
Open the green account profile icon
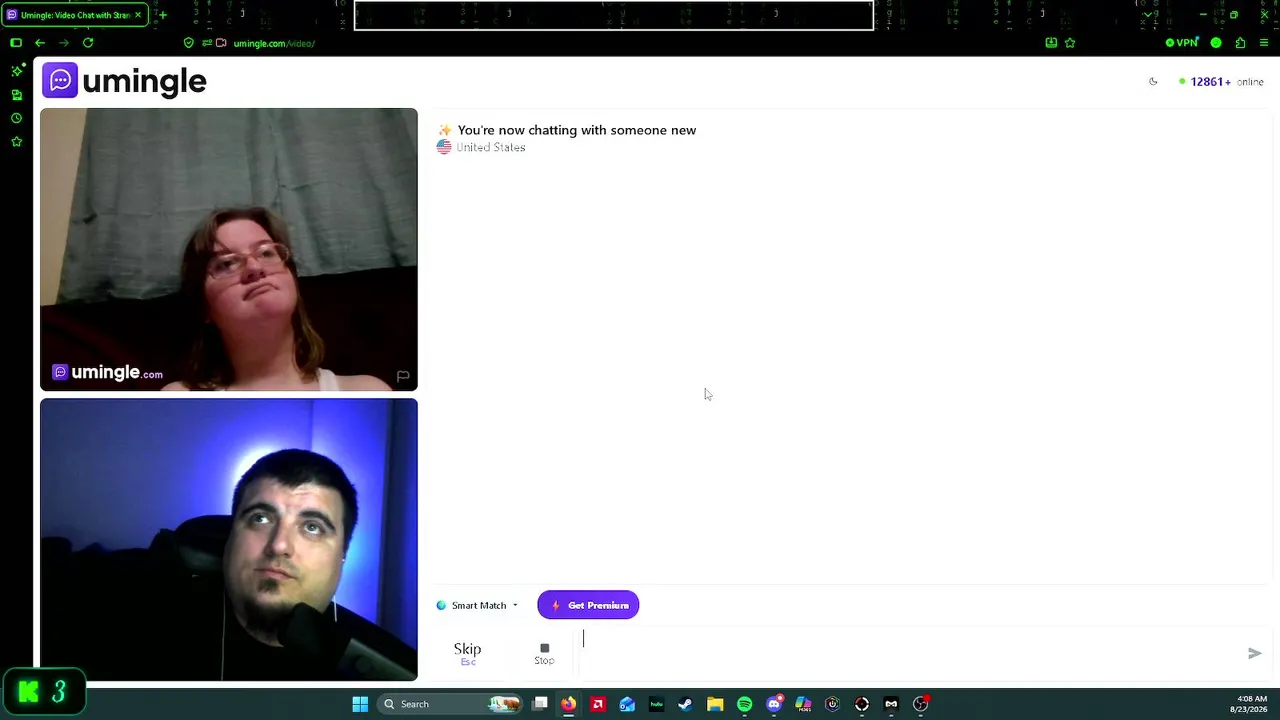point(1216,43)
